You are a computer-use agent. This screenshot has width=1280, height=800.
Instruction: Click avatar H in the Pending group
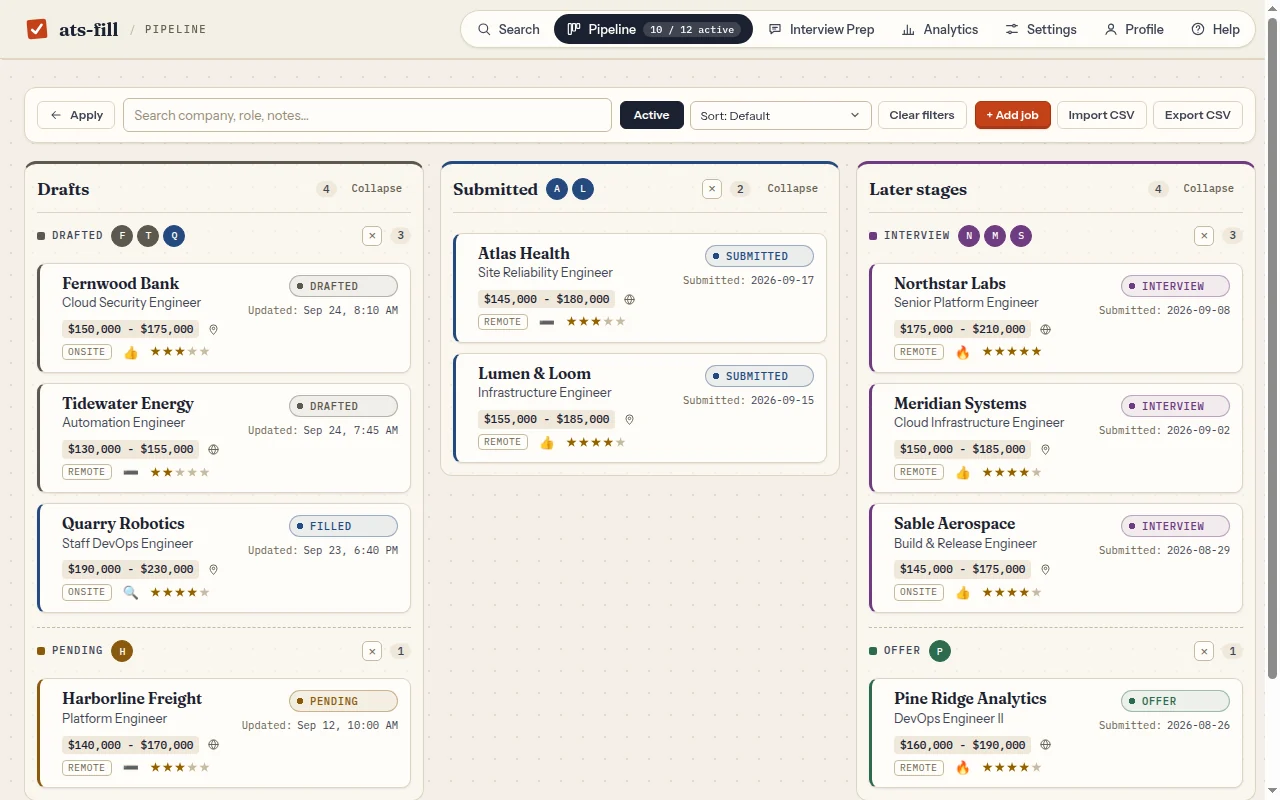[122, 651]
